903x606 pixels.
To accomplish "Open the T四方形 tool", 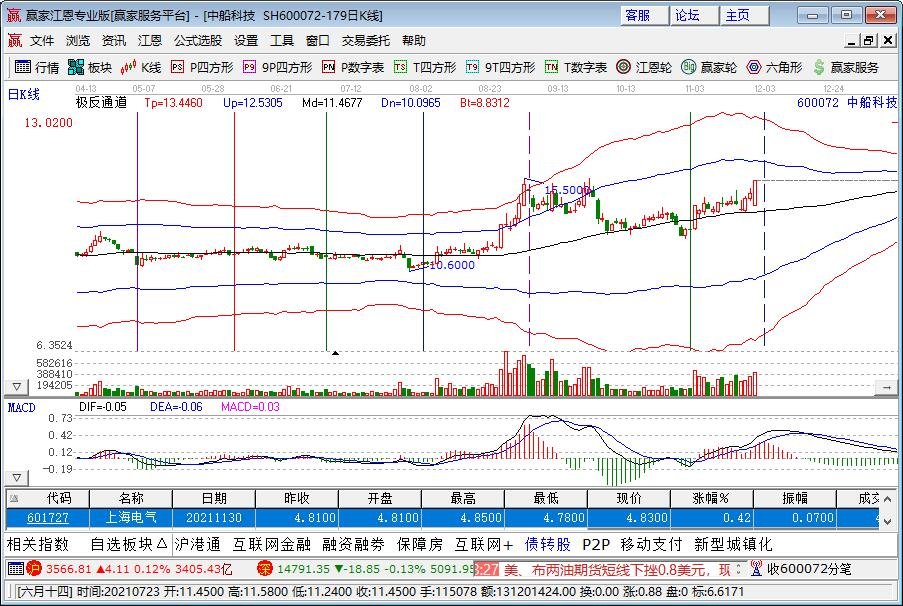I will pyautogui.click(x=425, y=67).
